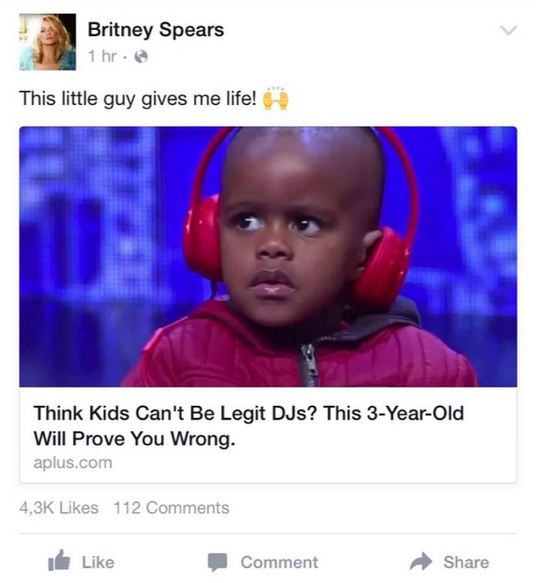Toggle Like via the Like label

click(98, 562)
